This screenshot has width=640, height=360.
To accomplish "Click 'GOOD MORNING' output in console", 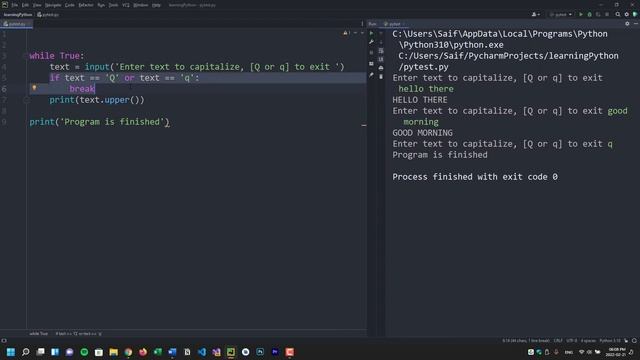I will pos(422,133).
